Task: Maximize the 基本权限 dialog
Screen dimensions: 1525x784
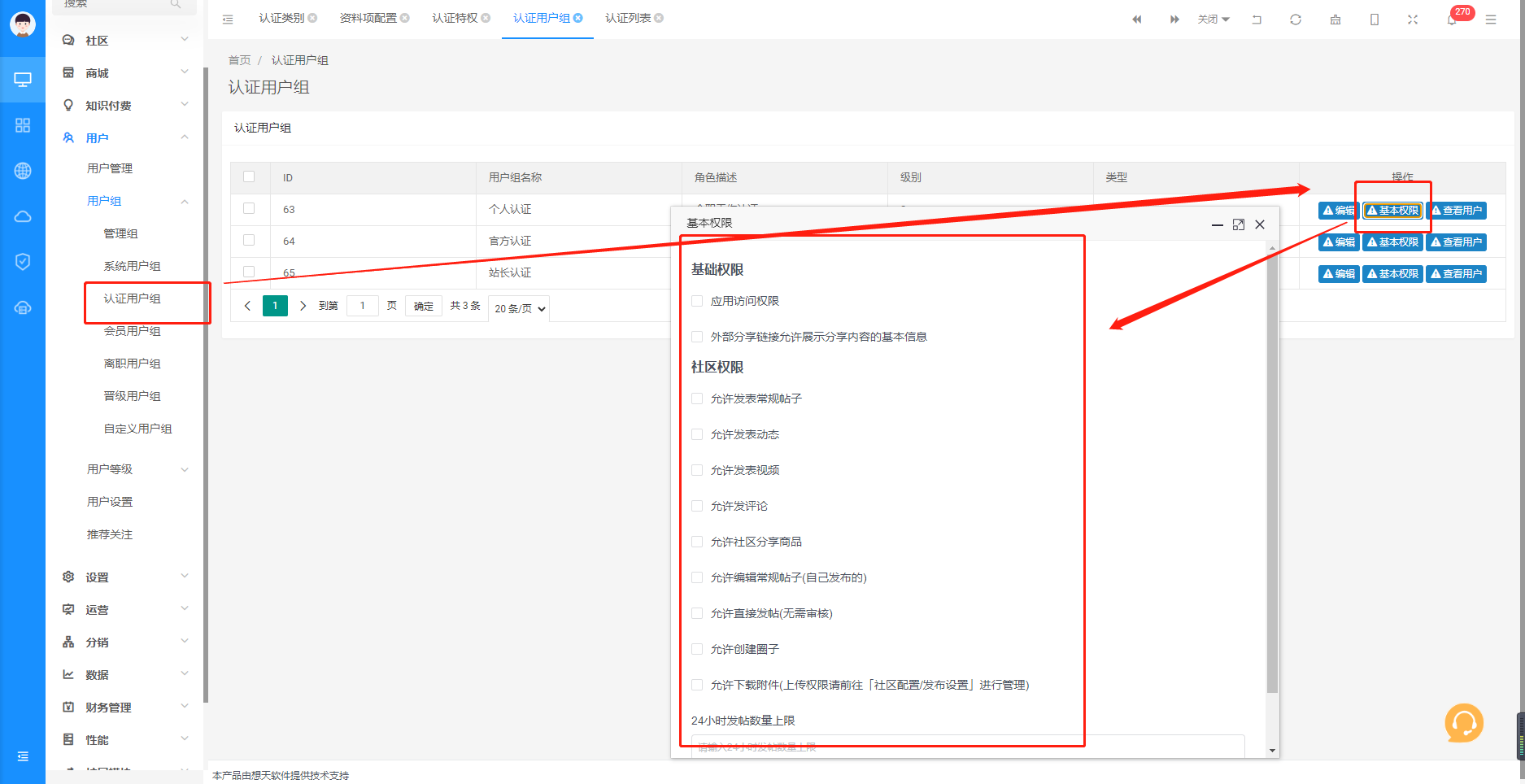Action: coord(1239,224)
